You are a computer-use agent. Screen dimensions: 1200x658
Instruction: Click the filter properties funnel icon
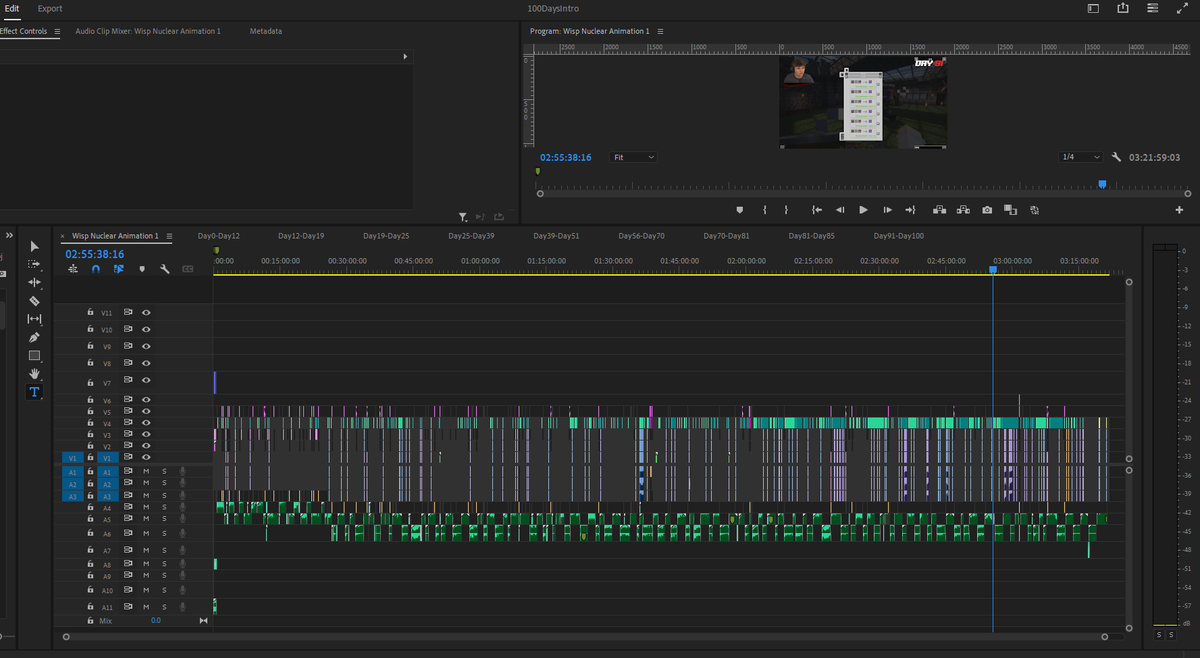[x=462, y=217]
